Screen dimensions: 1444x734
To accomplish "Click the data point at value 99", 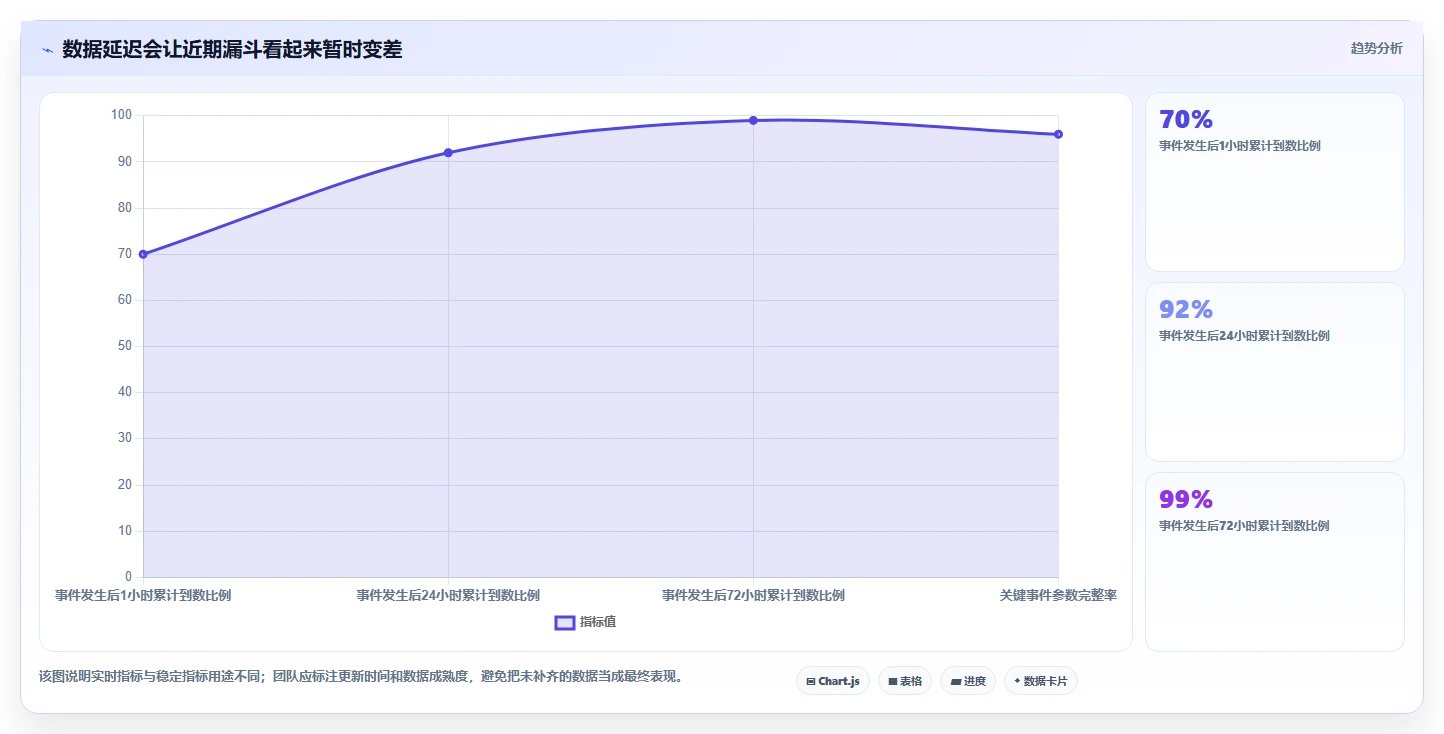I will coord(753,120).
